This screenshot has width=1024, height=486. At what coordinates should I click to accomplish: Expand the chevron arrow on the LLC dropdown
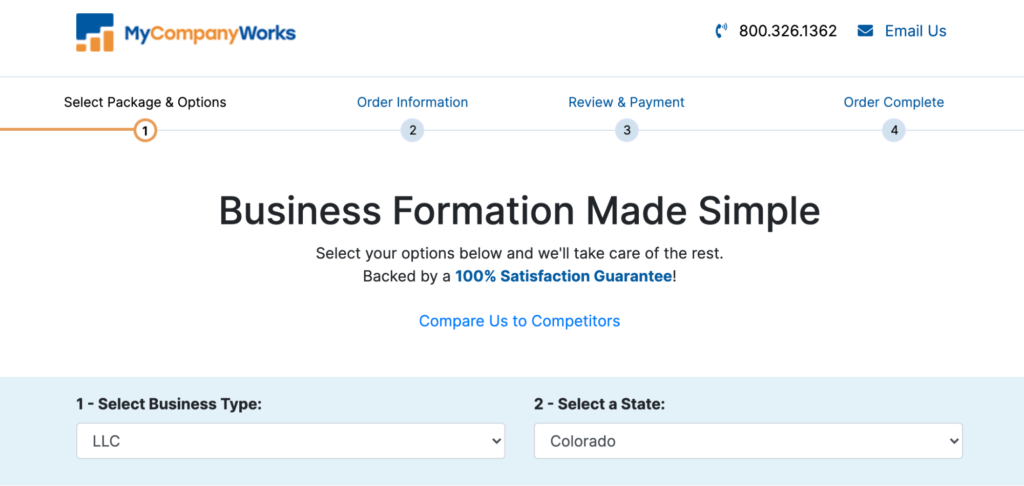tap(496, 441)
